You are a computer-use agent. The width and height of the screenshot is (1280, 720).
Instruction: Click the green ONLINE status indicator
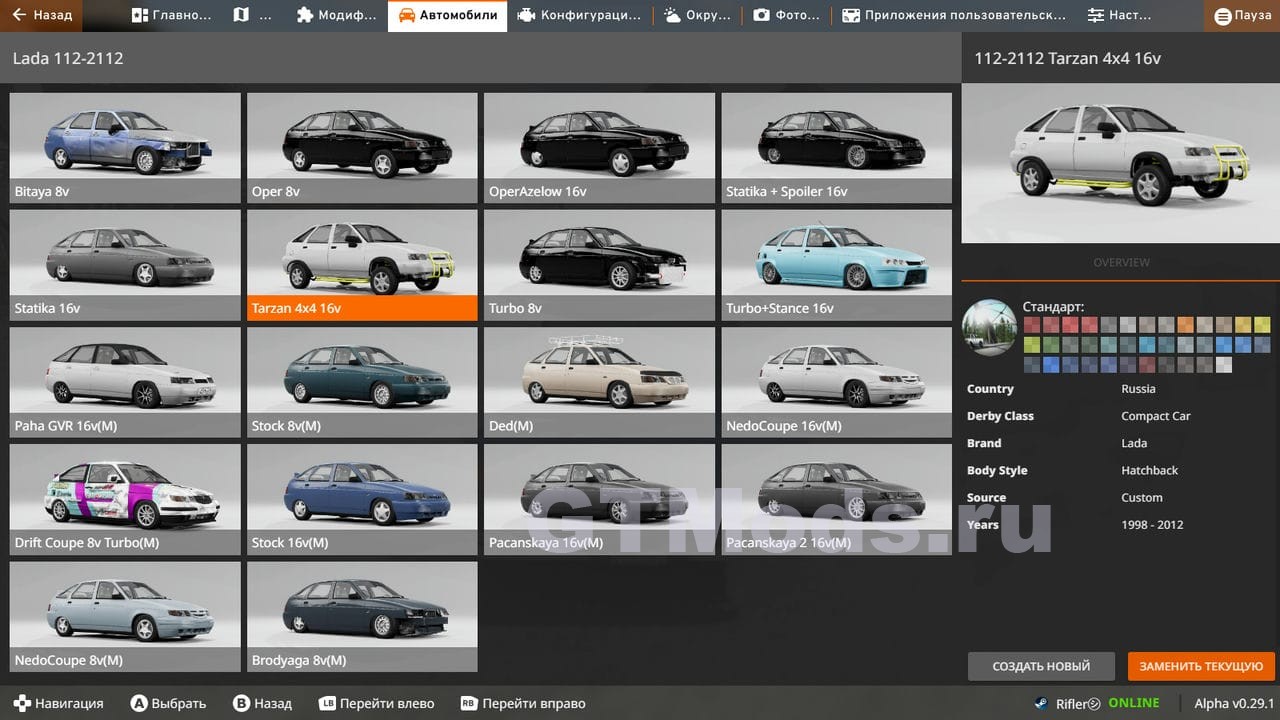tap(1133, 703)
